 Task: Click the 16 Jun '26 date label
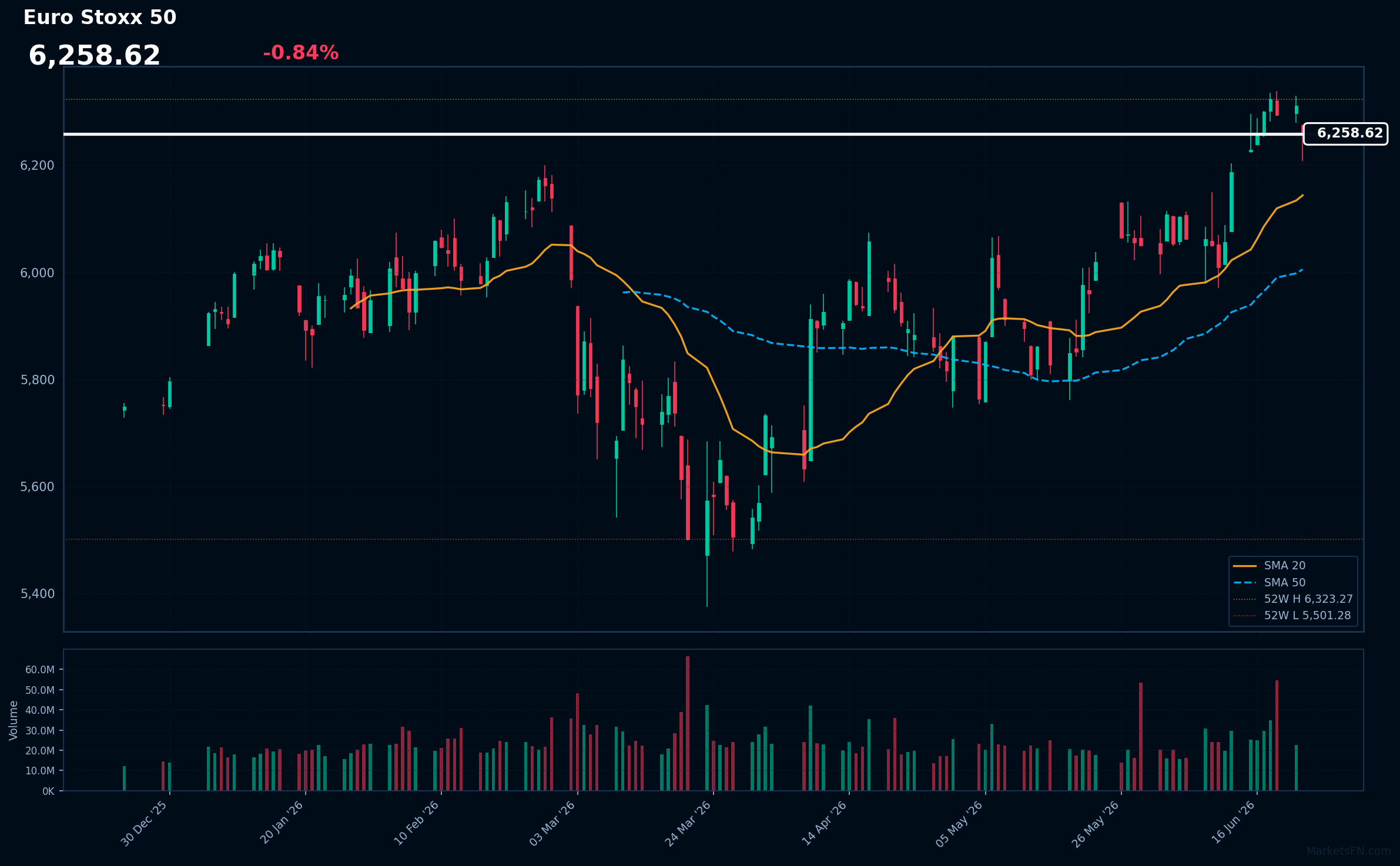click(x=1233, y=823)
